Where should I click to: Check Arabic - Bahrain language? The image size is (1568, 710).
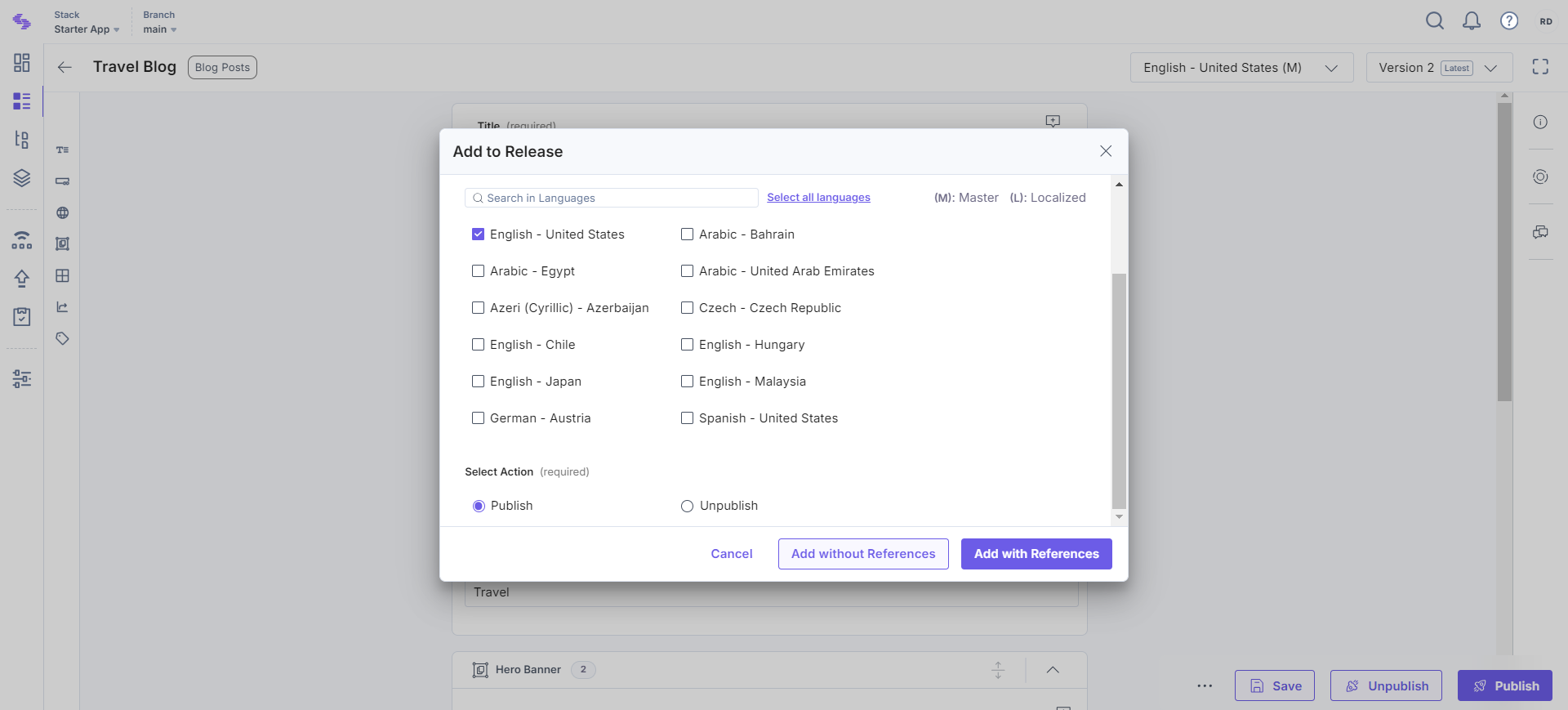point(688,234)
